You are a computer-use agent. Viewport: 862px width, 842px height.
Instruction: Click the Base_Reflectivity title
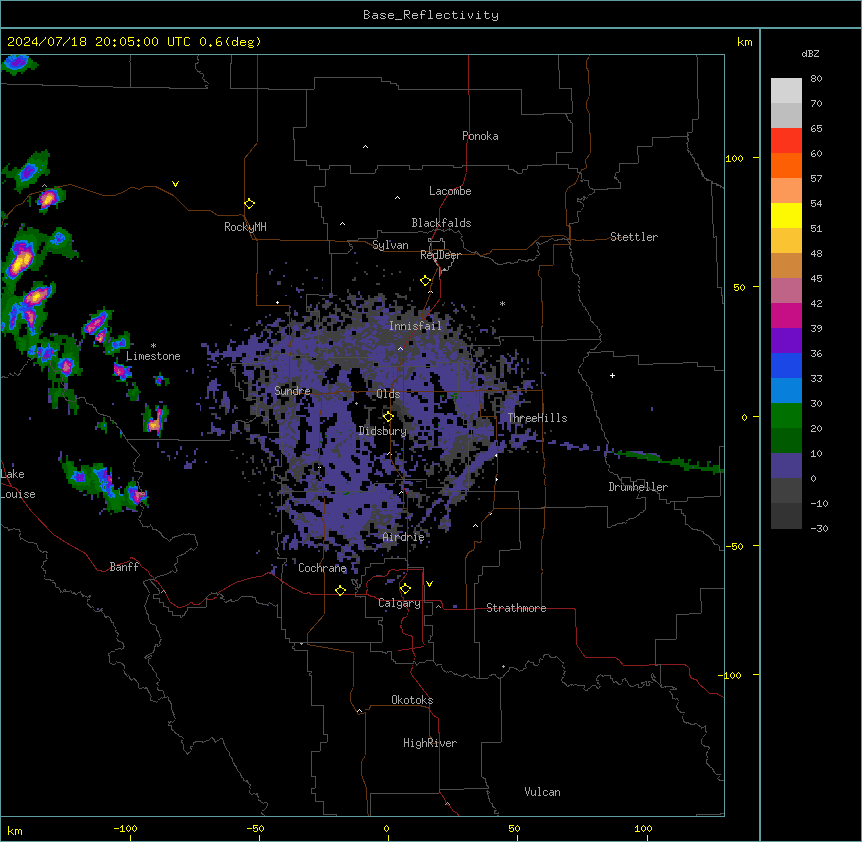pyautogui.click(x=431, y=15)
